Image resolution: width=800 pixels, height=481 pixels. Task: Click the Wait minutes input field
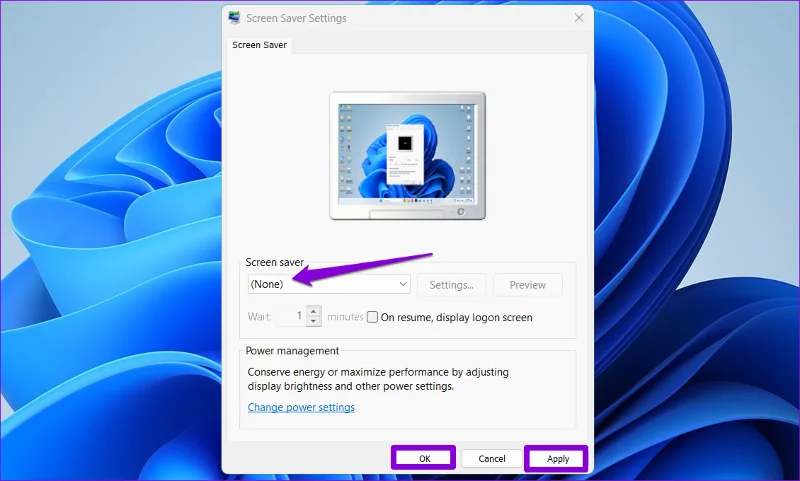coord(291,316)
